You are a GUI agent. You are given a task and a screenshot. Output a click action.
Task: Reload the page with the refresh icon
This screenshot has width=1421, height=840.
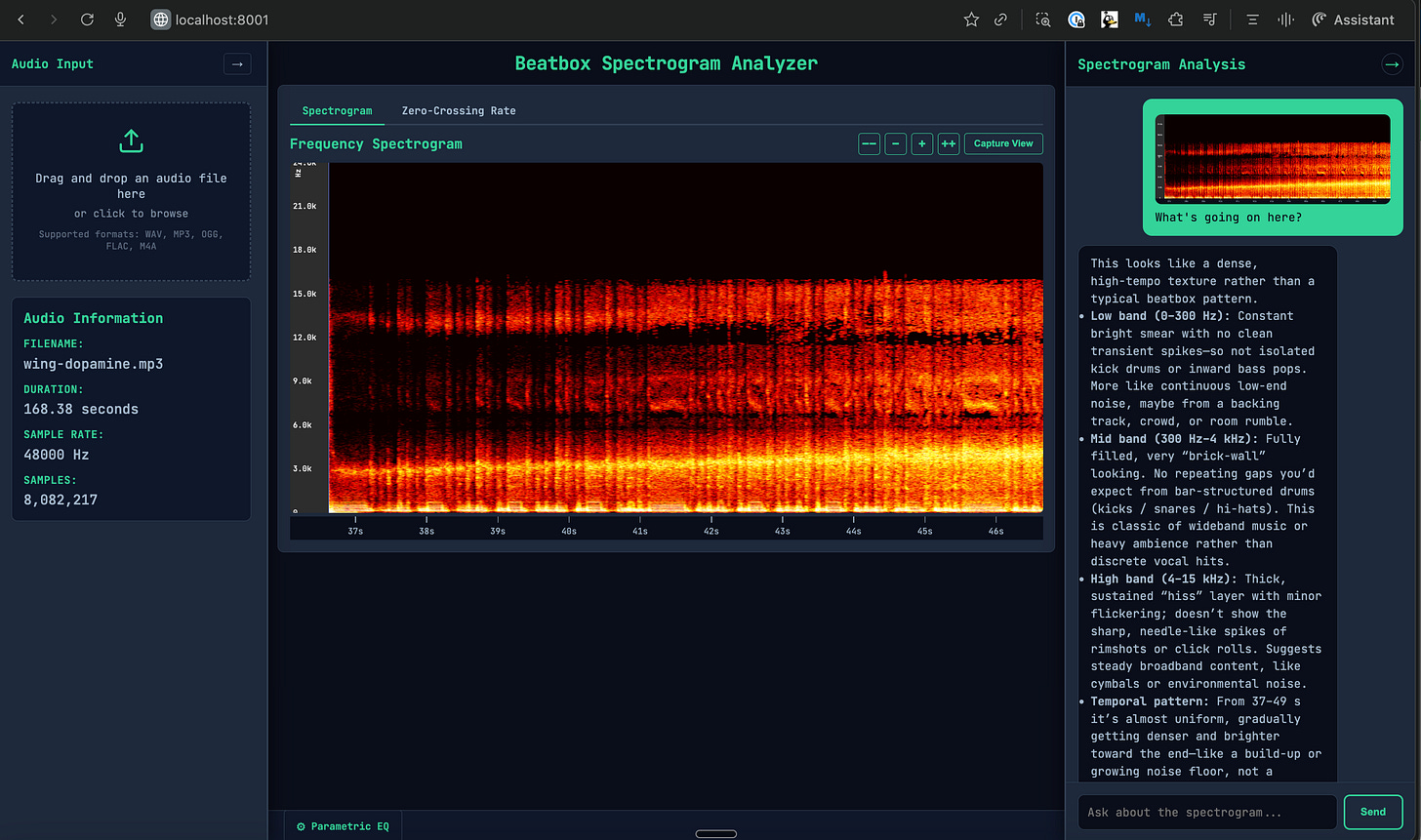coord(87,20)
